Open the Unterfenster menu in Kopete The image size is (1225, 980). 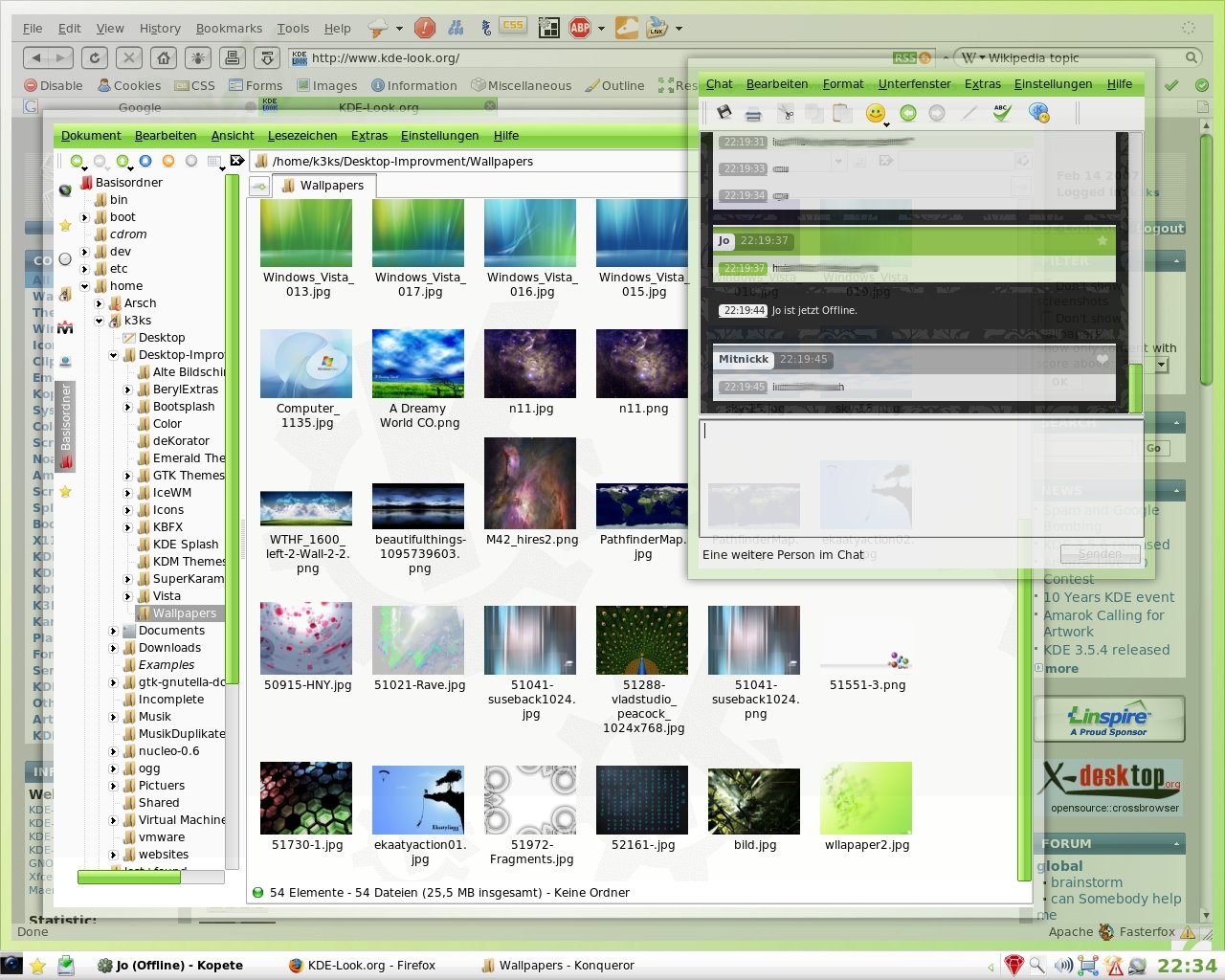(x=915, y=84)
